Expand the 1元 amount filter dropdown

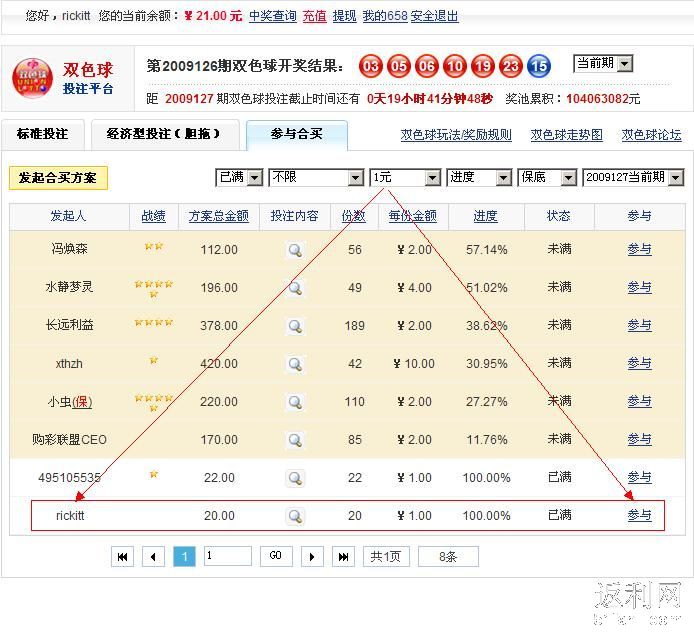click(x=405, y=177)
